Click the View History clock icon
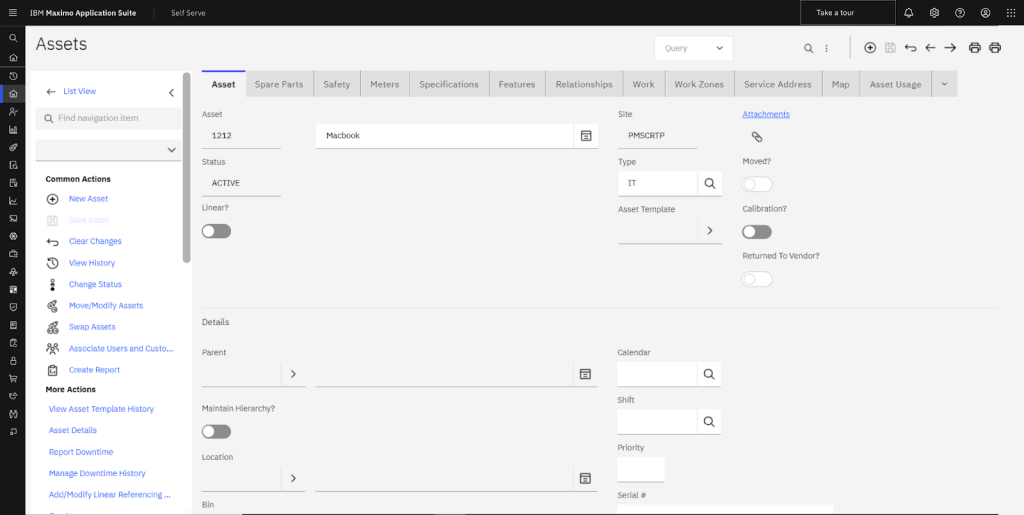Viewport: 1024px width, 515px height. click(x=53, y=263)
